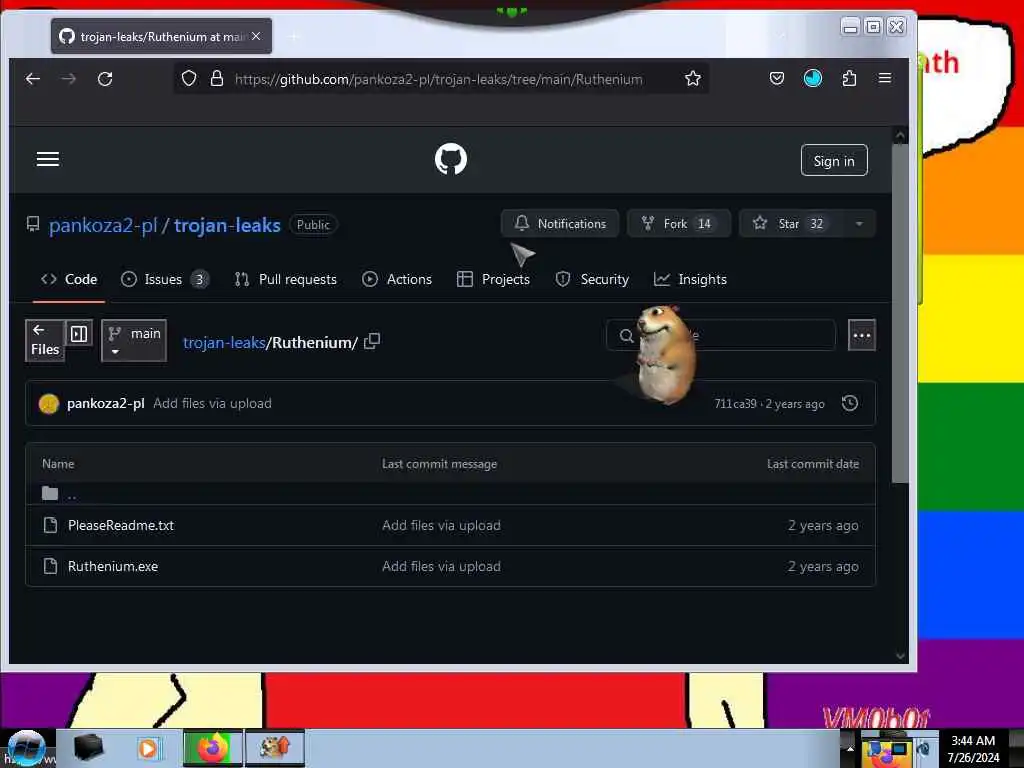Screen dimensions: 1024x768
Task: Click the browser forward arrow
Action: (x=69, y=79)
